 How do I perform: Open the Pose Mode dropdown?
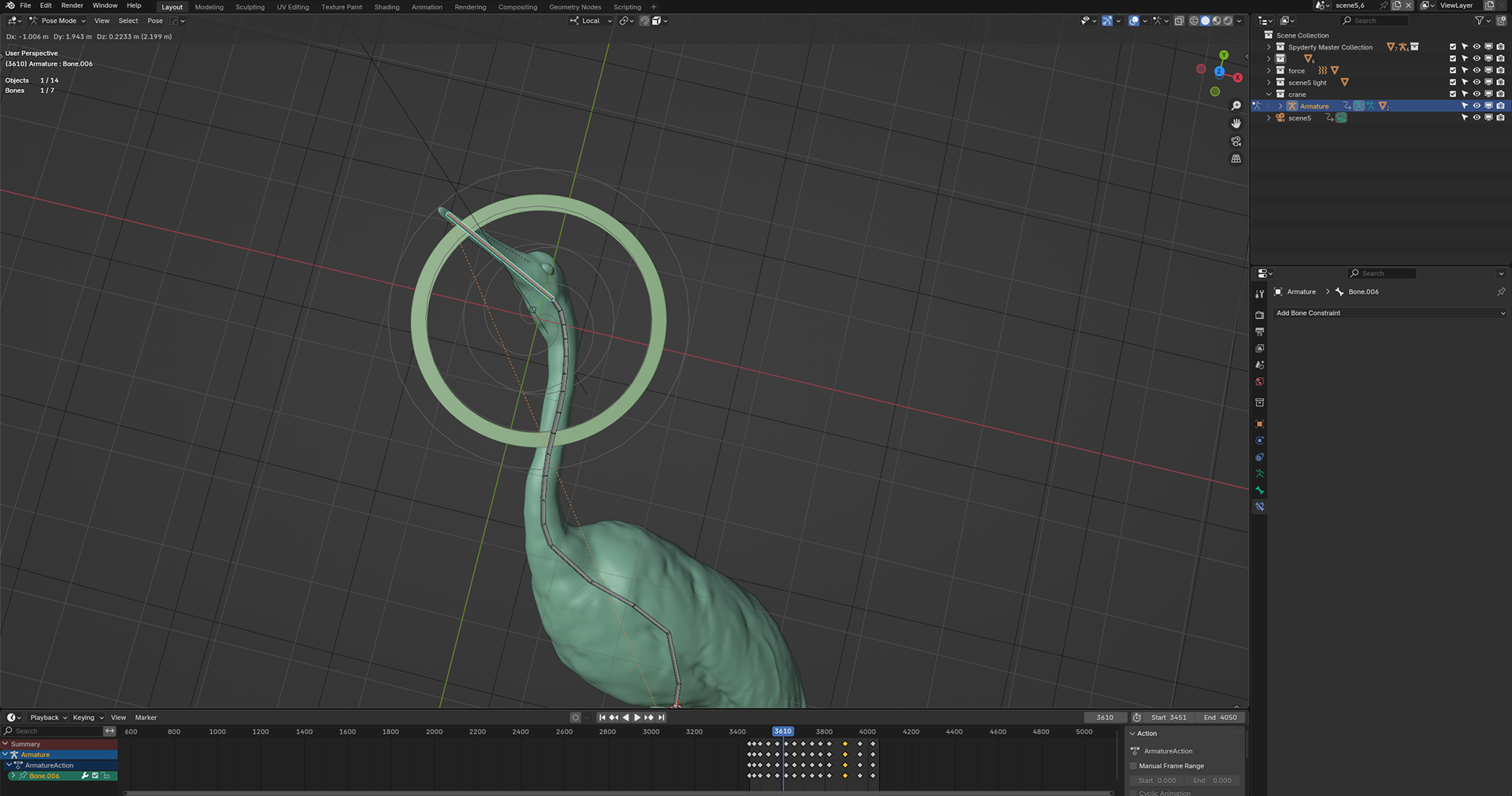57,21
